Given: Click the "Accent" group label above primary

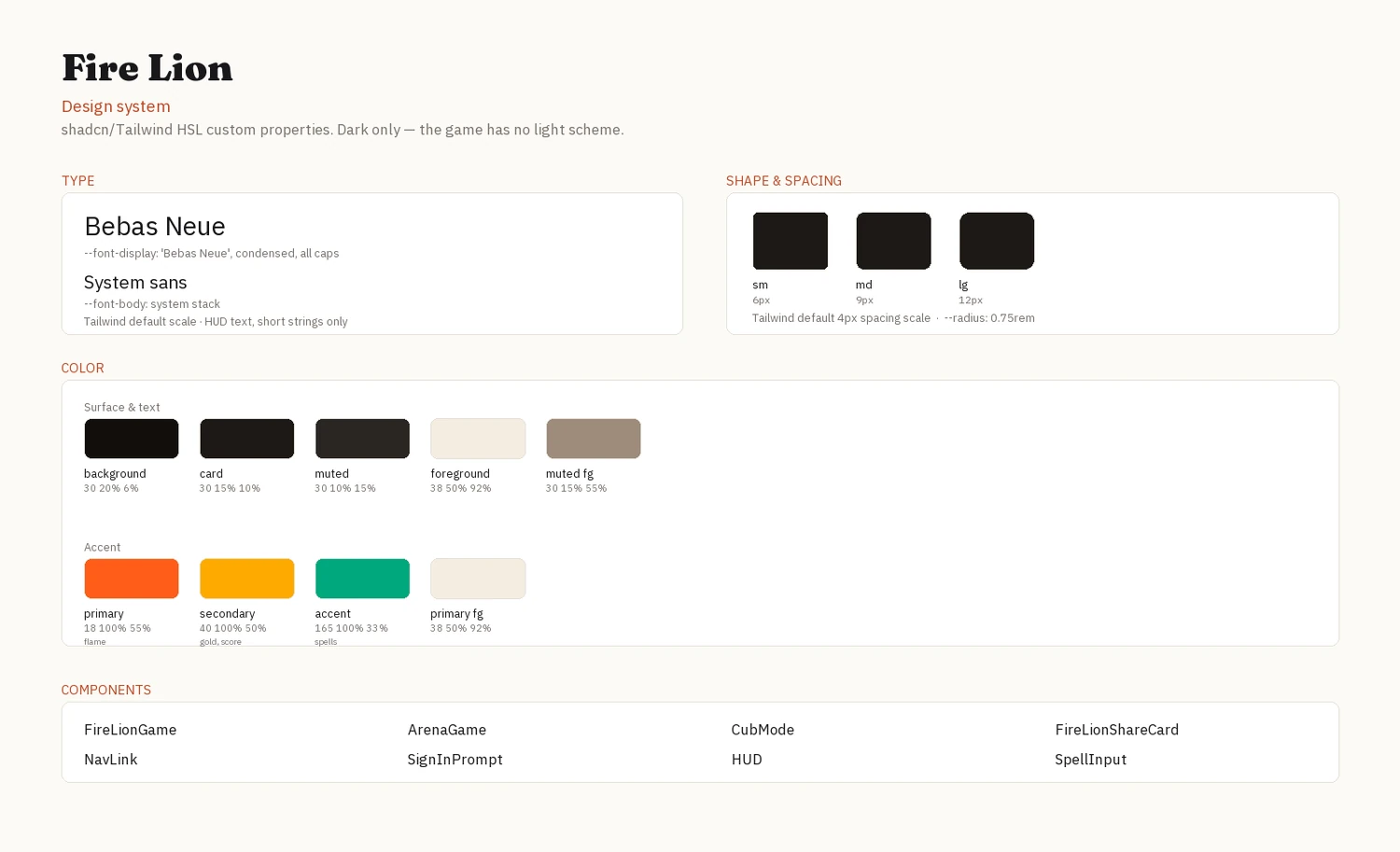Looking at the screenshot, I should click(x=103, y=548).
